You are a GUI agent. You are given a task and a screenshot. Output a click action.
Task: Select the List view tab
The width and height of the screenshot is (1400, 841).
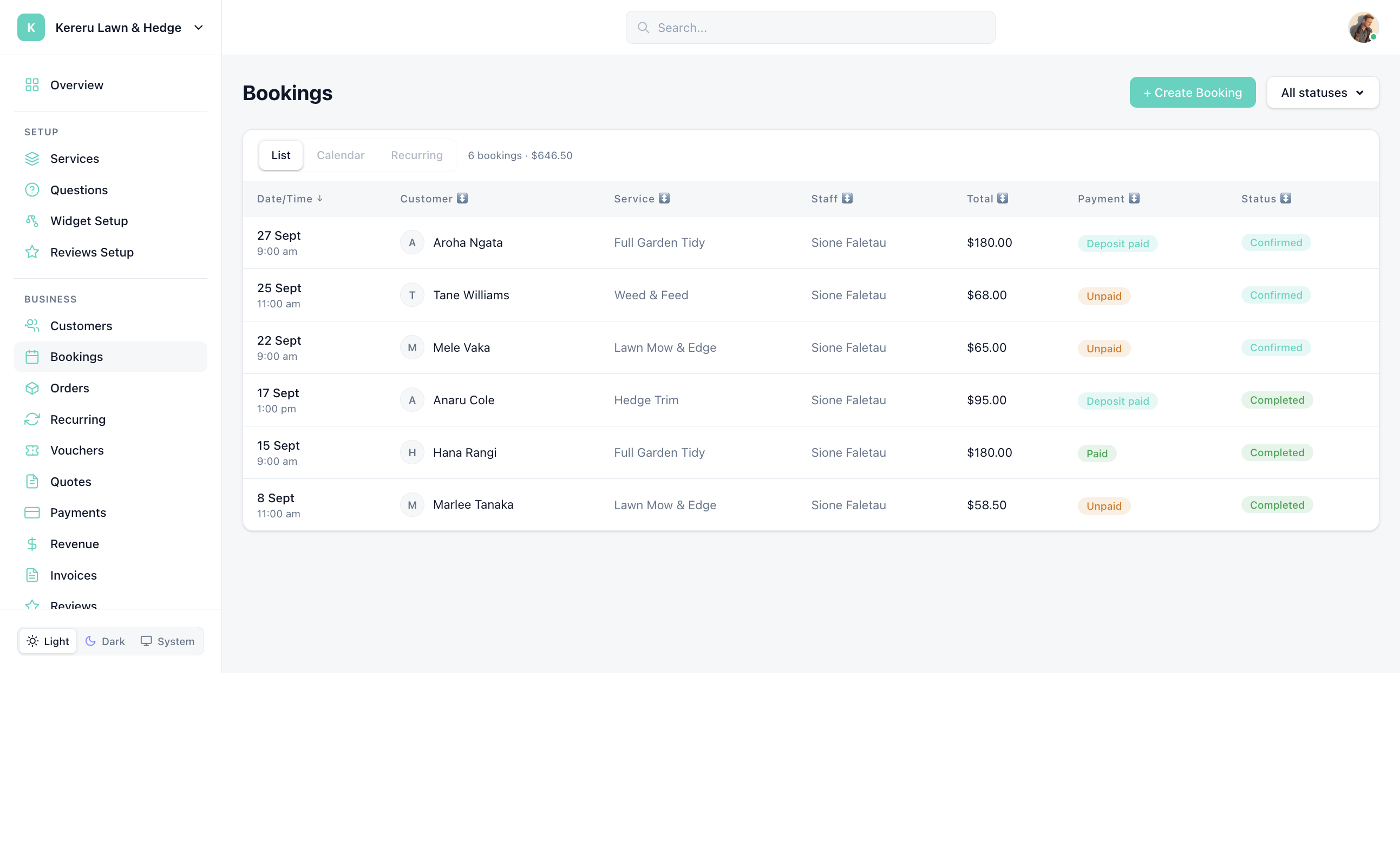pyautogui.click(x=280, y=155)
